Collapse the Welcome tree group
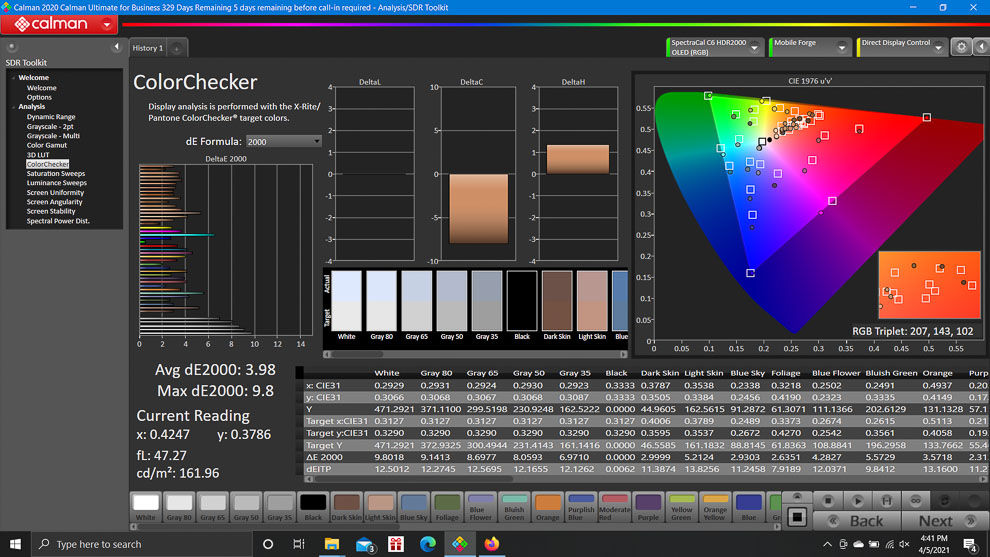This screenshot has height=557, width=990. pyautogui.click(x=13, y=78)
